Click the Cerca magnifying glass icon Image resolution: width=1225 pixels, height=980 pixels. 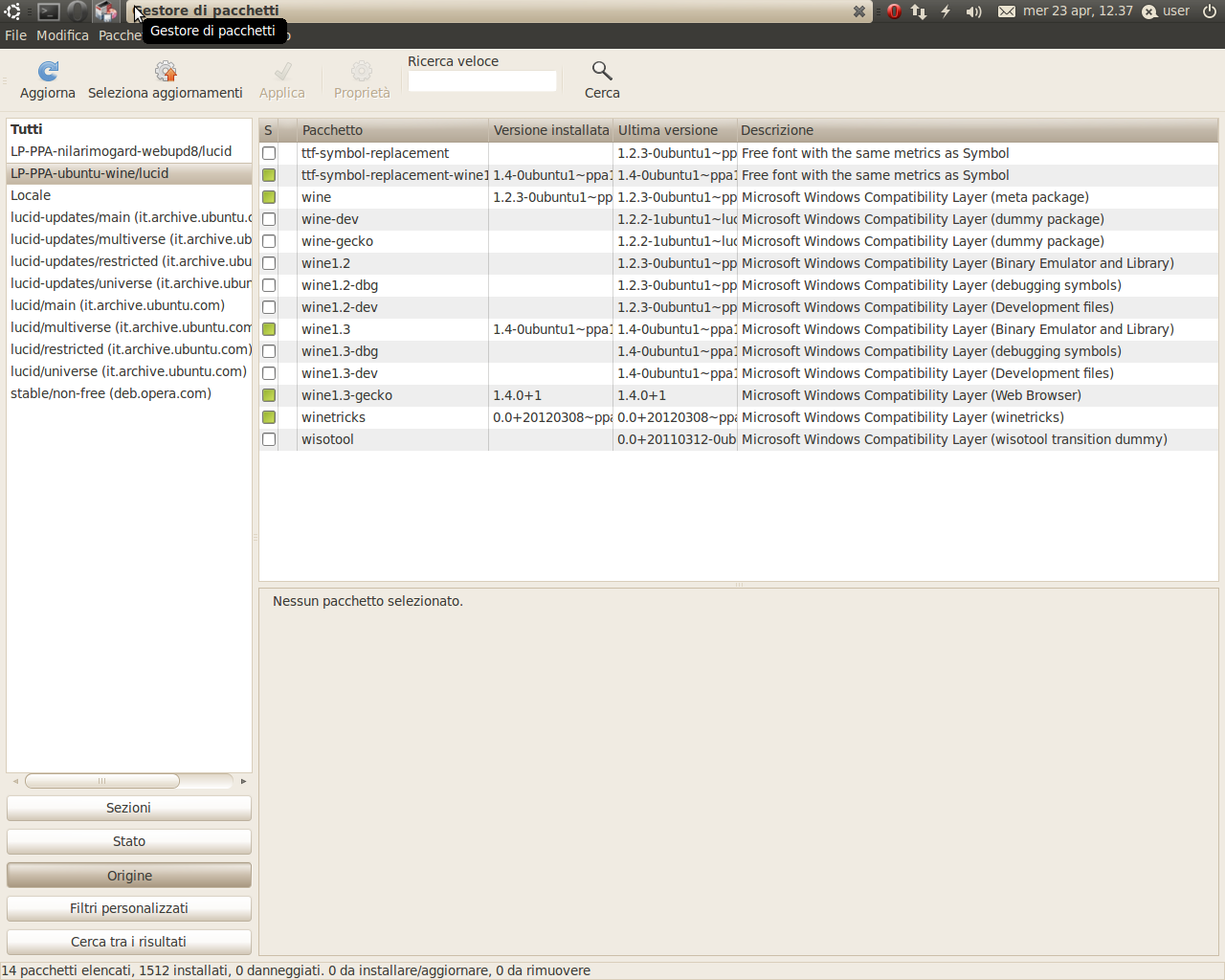[x=602, y=71]
